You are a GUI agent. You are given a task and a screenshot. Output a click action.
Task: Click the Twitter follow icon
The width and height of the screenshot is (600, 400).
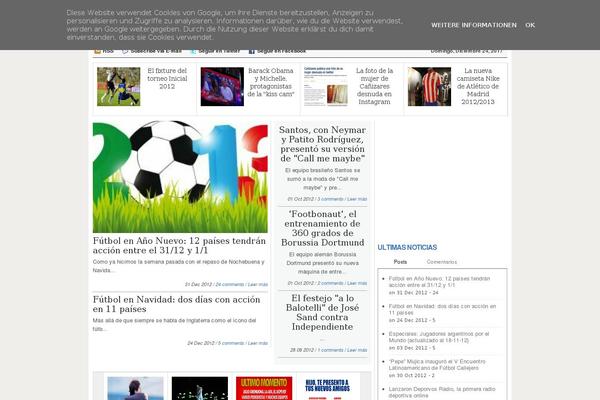tap(193, 51)
